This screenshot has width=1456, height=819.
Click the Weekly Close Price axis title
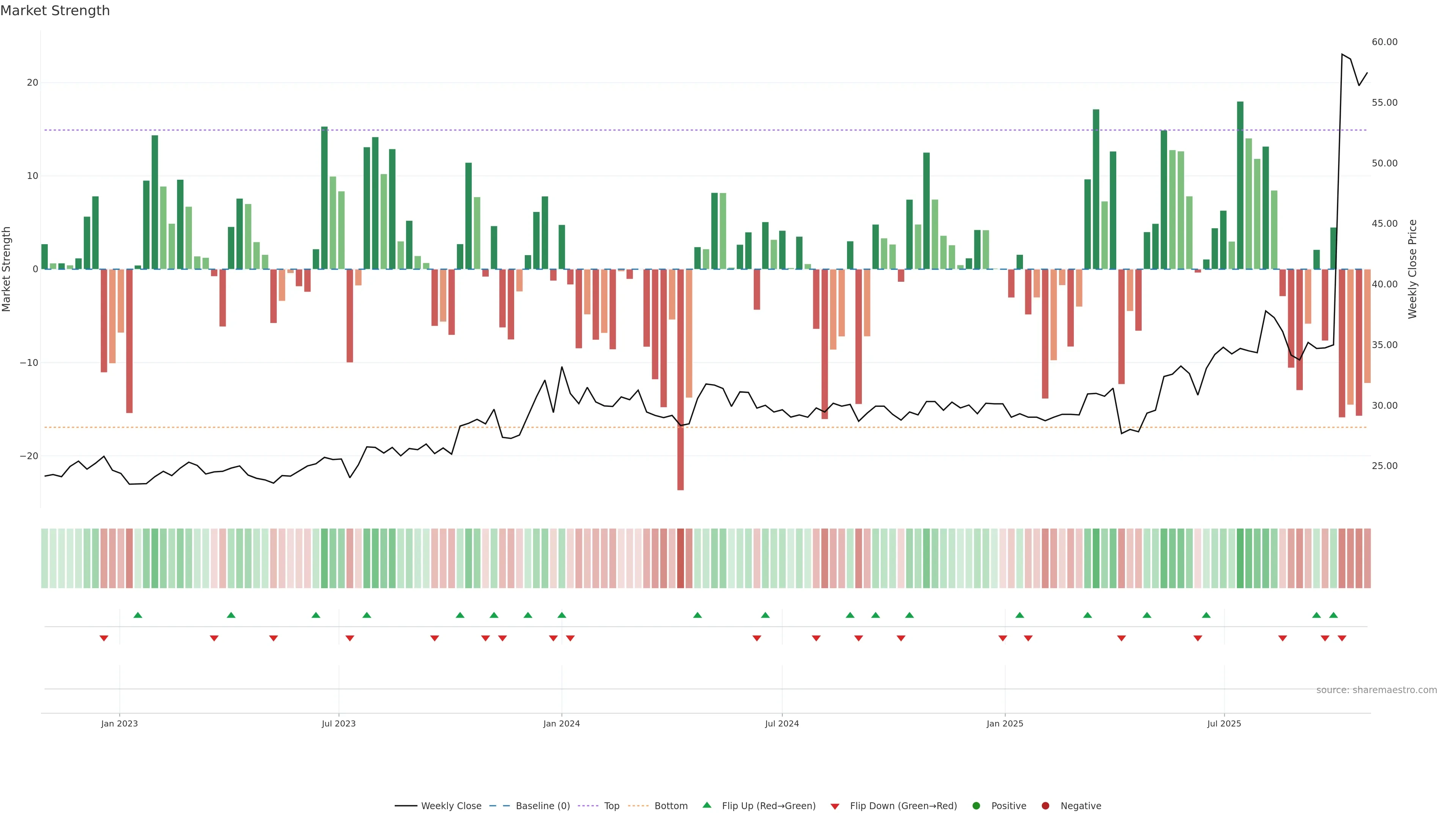1412,269
